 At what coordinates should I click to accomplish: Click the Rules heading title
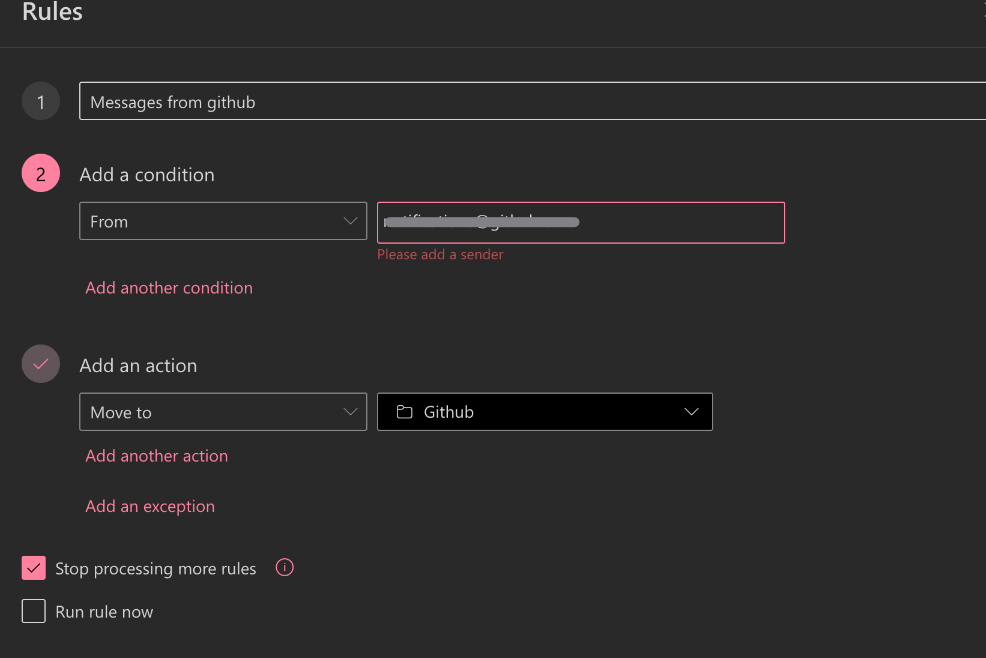[52, 13]
